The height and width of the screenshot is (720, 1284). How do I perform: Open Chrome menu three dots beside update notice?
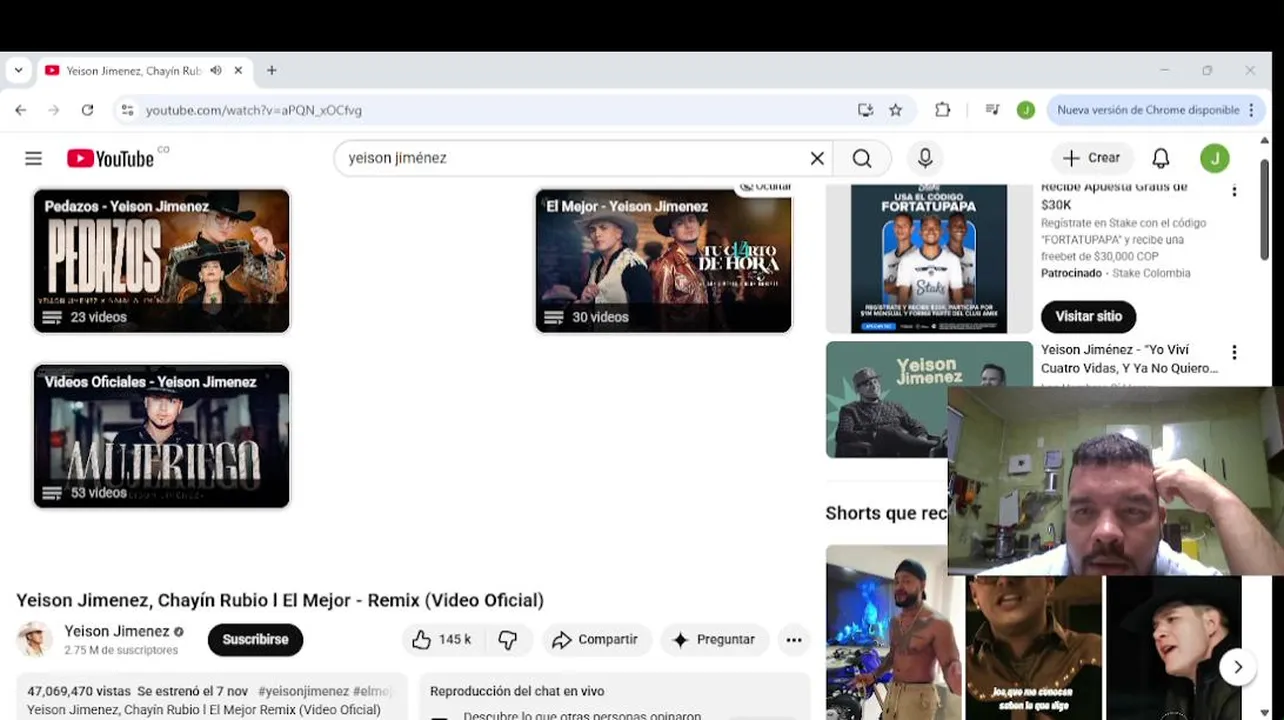pos(1251,110)
